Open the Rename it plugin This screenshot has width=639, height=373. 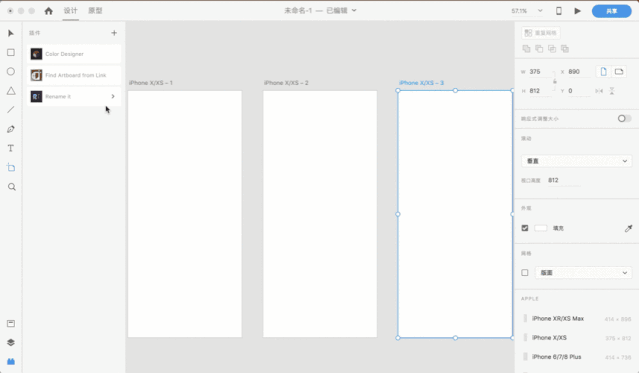point(74,97)
